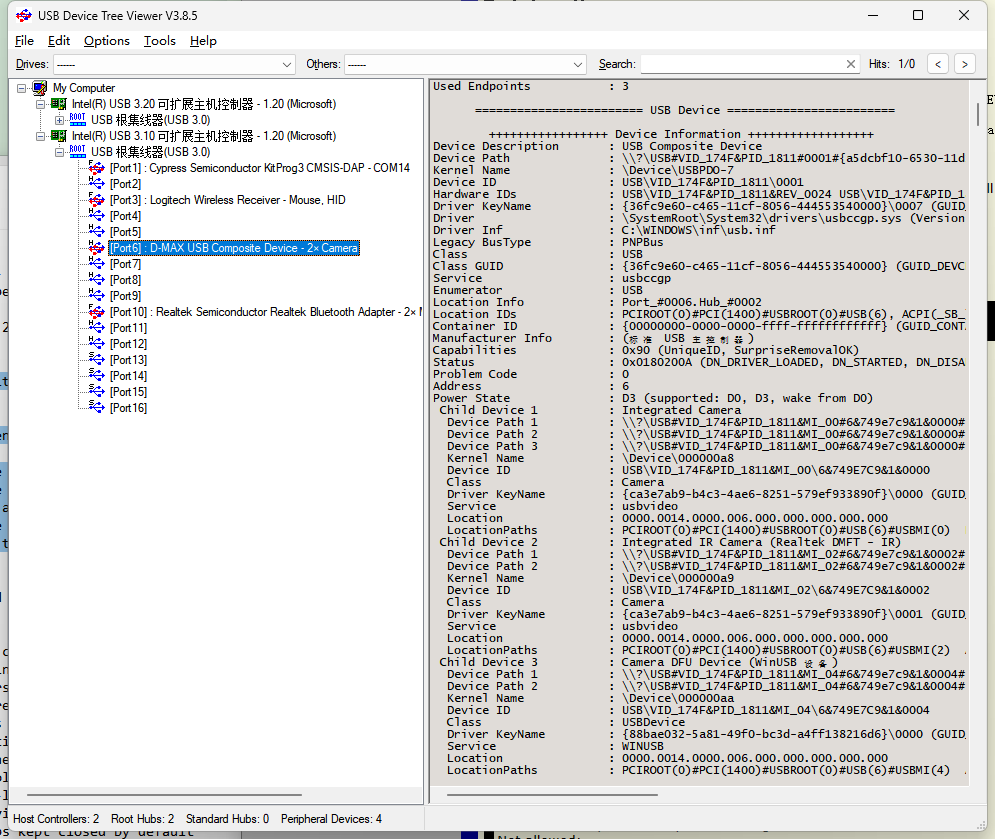This screenshot has height=839, width=995.
Task: Open the Tools menu
Action: click(x=159, y=41)
